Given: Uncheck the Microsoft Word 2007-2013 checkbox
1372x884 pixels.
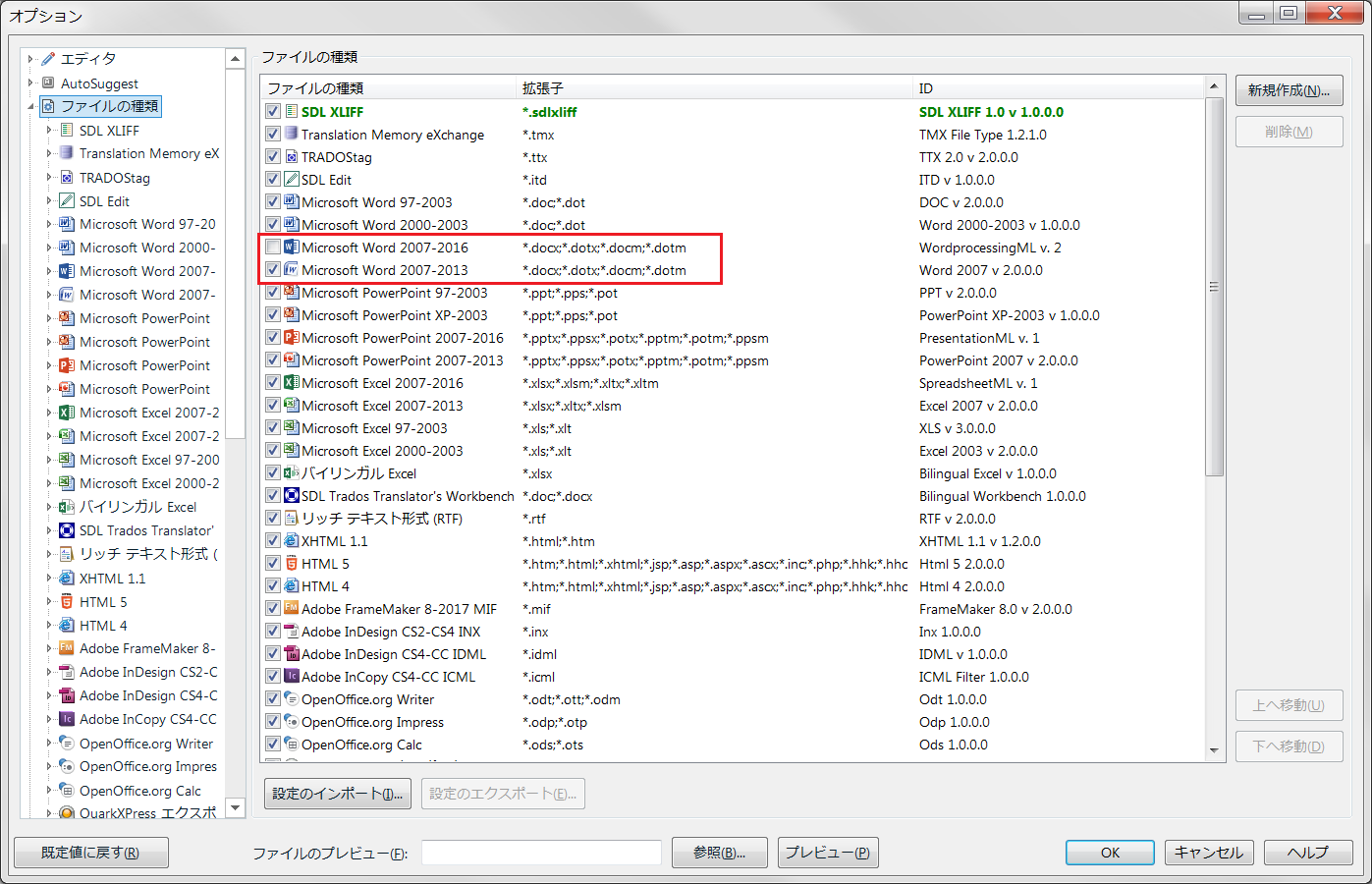Looking at the screenshot, I should [273, 270].
